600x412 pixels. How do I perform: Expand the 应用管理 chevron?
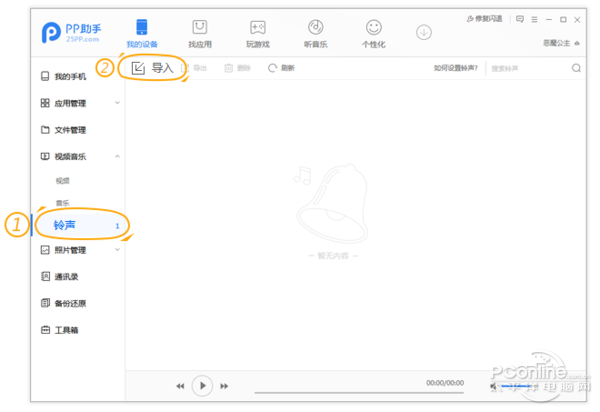point(118,103)
